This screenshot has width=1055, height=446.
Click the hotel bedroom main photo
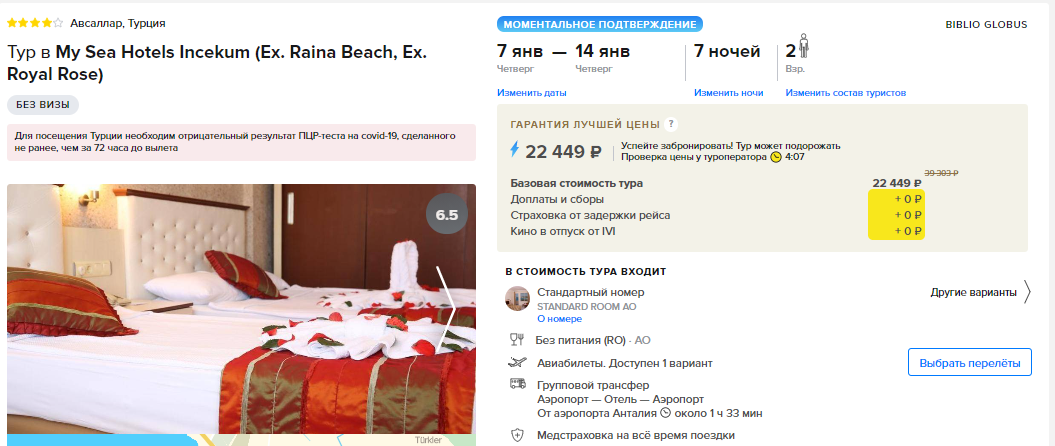(241, 309)
